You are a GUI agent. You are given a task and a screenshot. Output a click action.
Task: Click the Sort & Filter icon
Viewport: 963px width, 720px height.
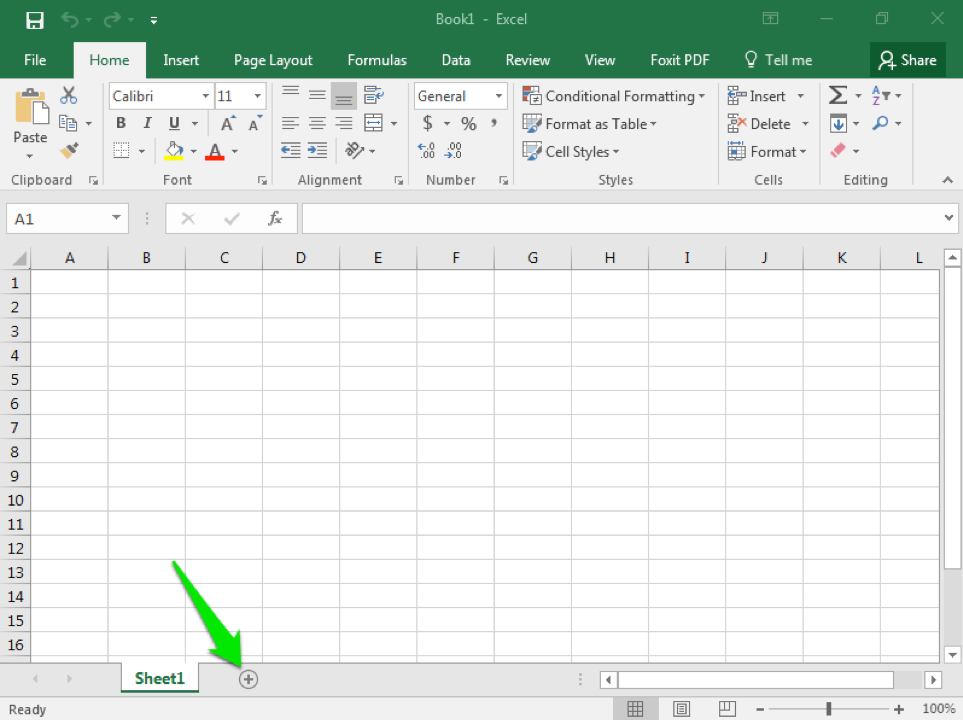point(881,95)
